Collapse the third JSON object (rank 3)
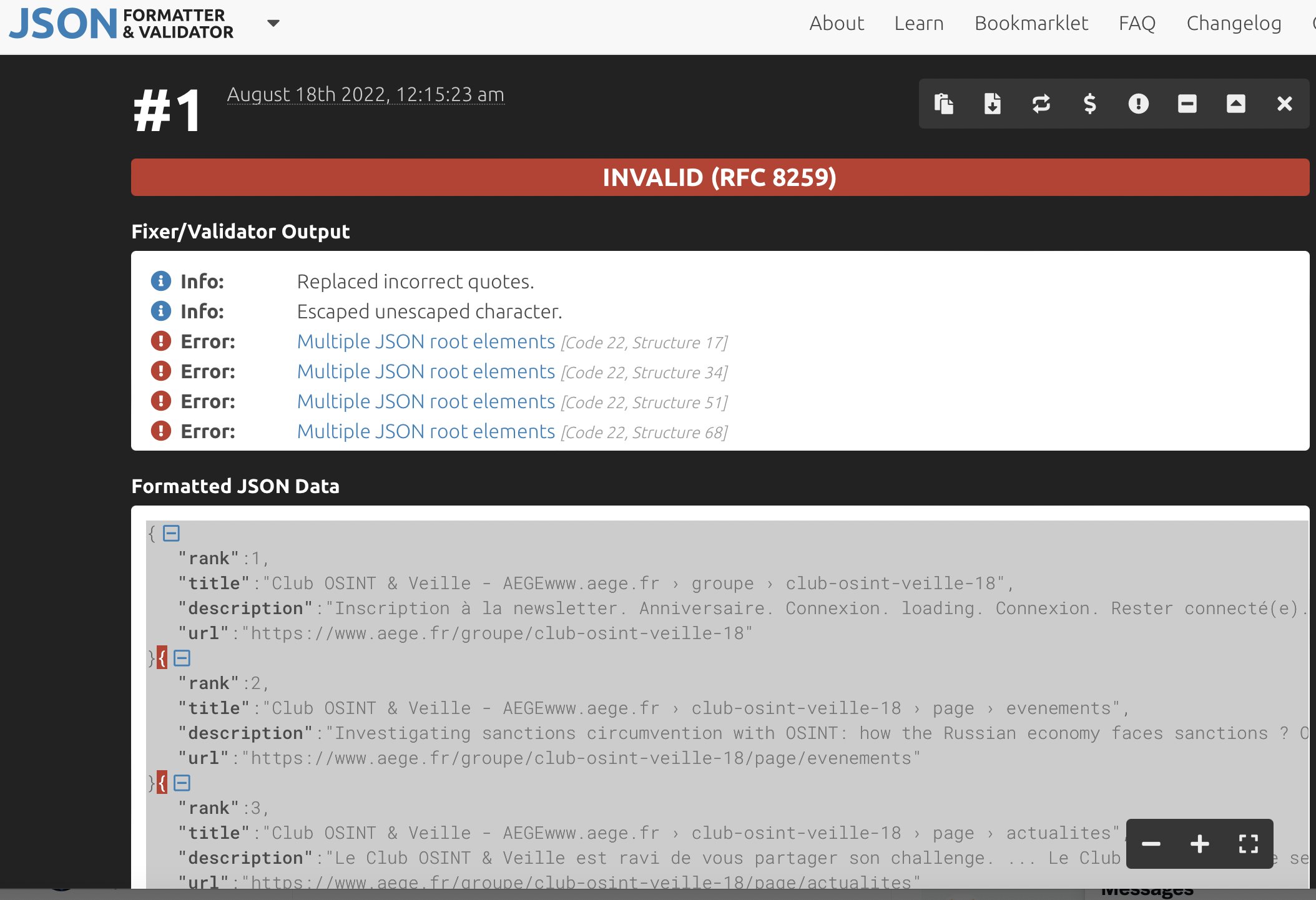The width and height of the screenshot is (1316, 900). coord(182,783)
